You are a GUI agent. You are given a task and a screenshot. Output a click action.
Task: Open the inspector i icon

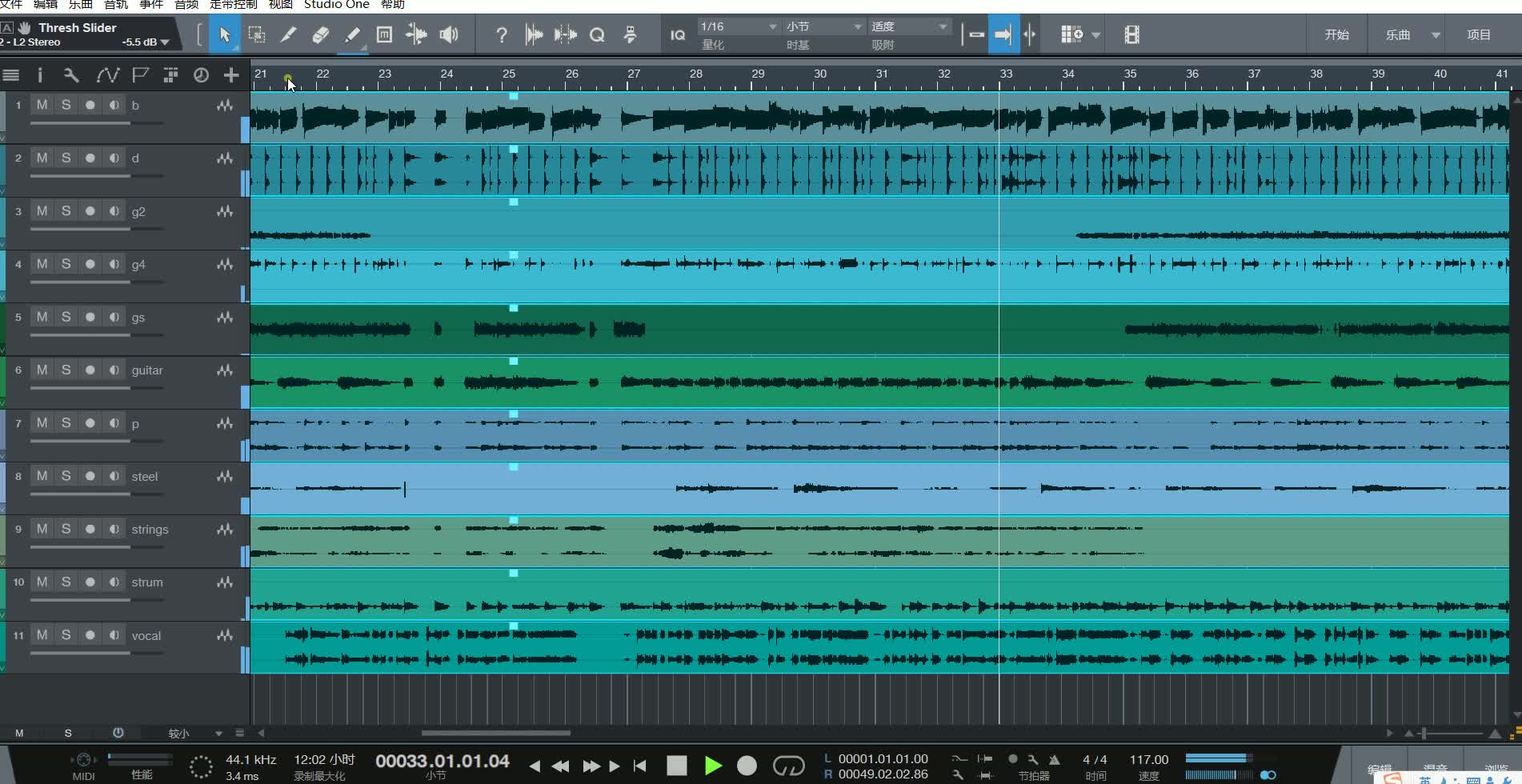pyautogui.click(x=40, y=75)
